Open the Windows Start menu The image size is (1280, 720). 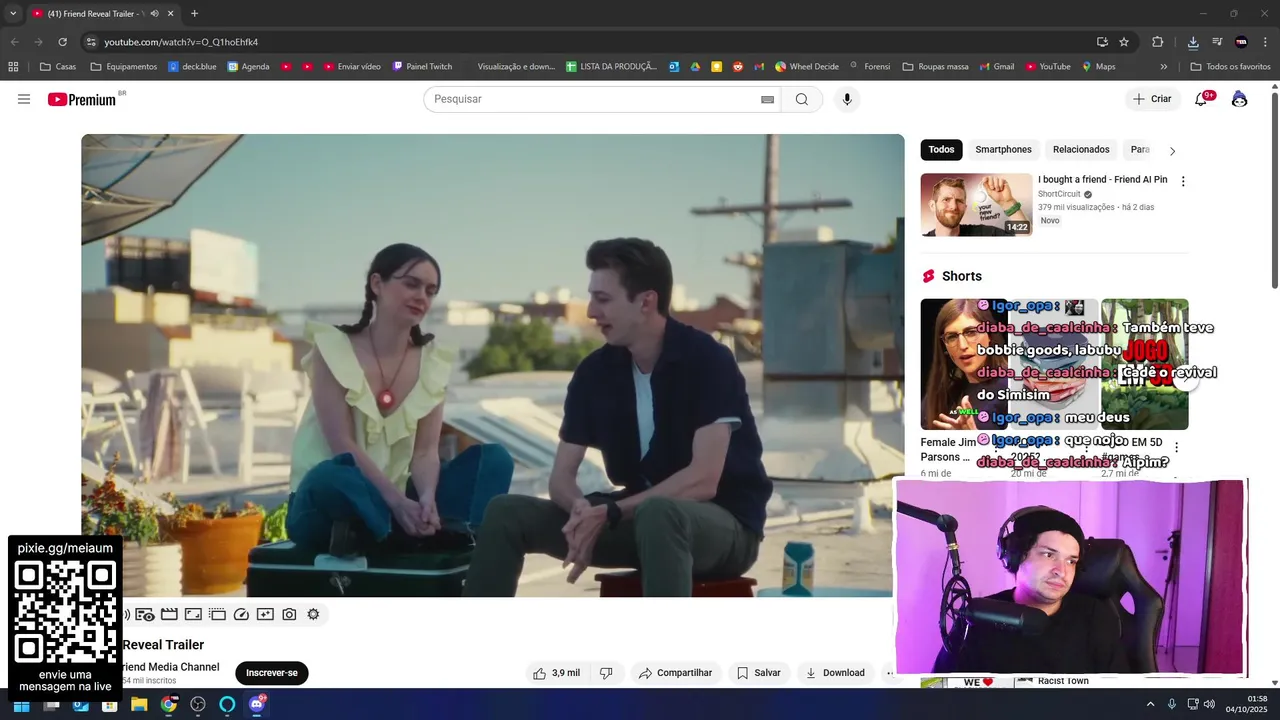(x=20, y=705)
